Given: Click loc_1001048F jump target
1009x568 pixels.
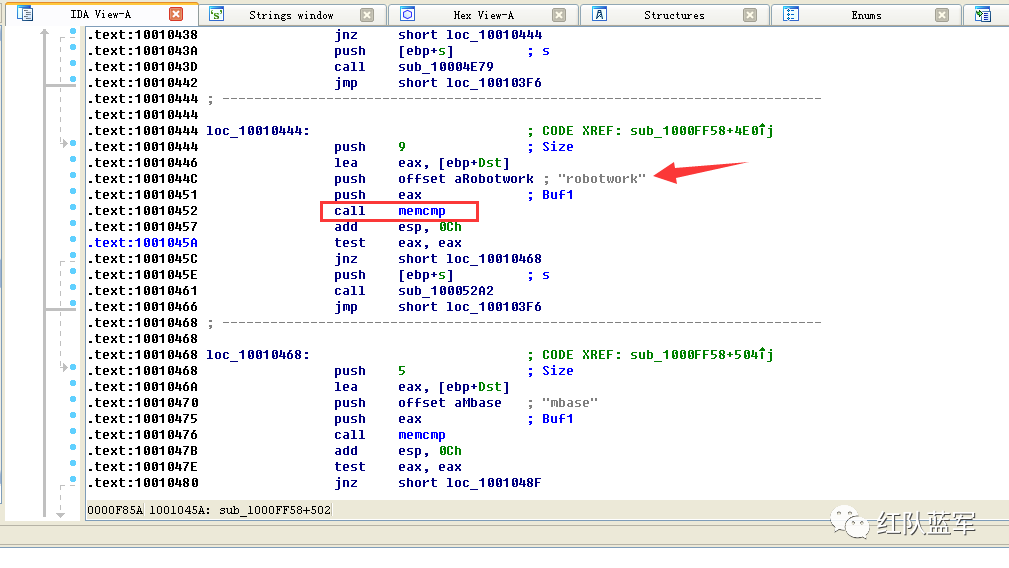Looking at the screenshot, I should tap(494, 483).
